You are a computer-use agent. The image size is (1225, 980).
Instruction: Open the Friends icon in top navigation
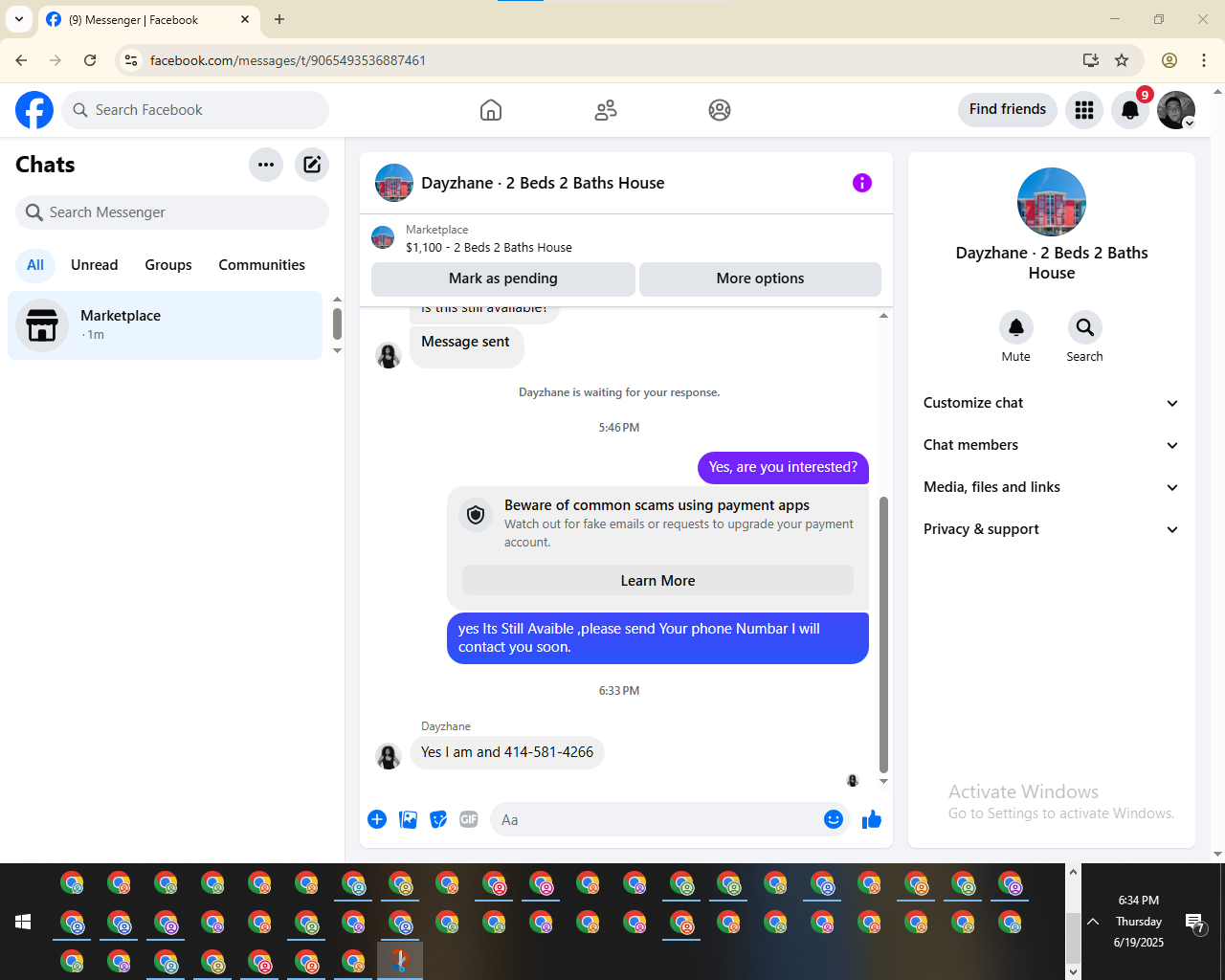[606, 110]
